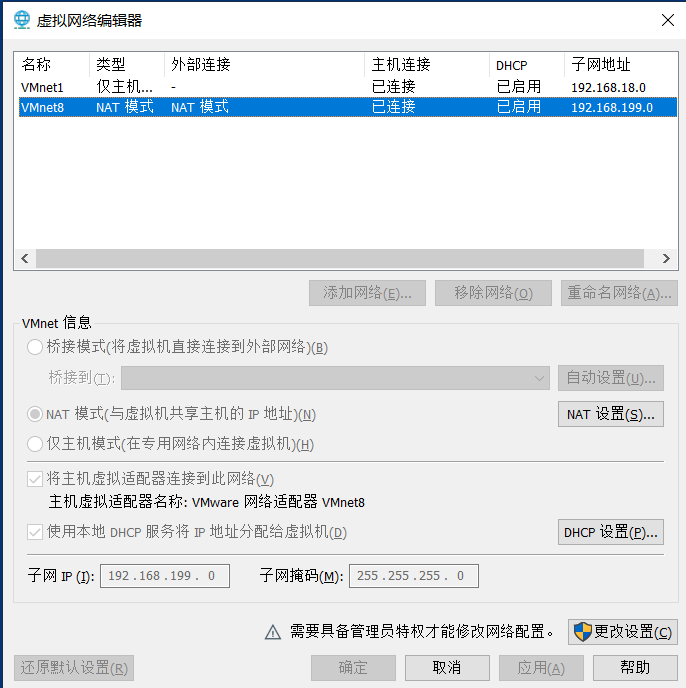Screen dimensions: 686x688
Task: Click the 移除网络(O) button
Action: point(493,293)
